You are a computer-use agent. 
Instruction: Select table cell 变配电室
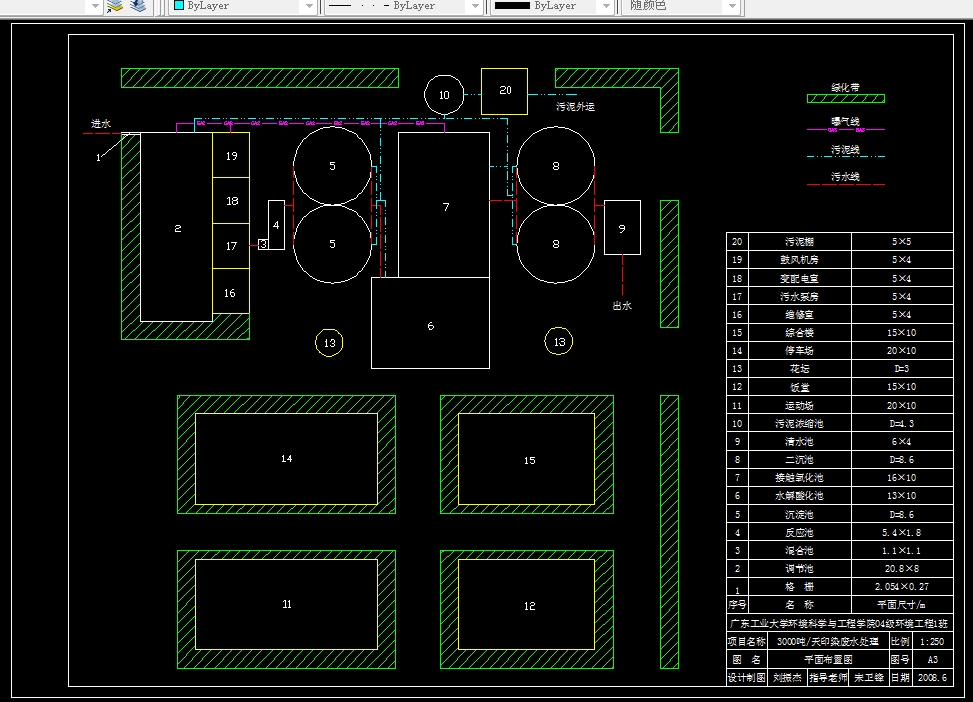coord(799,278)
